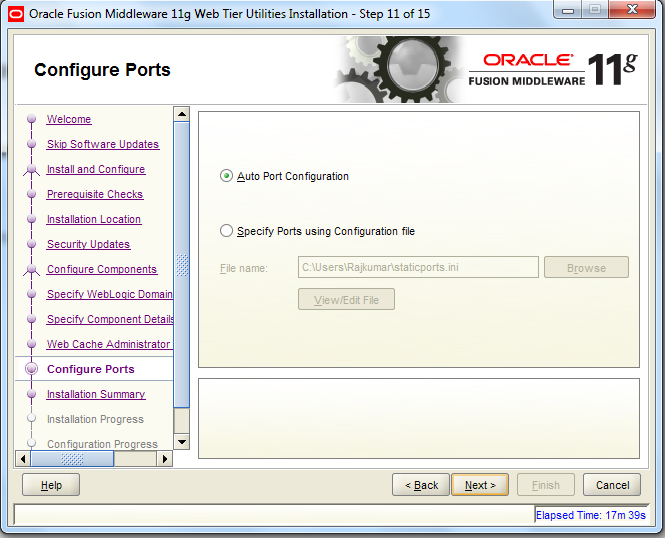This screenshot has width=665, height=538.
Task: Open Specify WebLogic Domain step
Action: click(x=109, y=294)
